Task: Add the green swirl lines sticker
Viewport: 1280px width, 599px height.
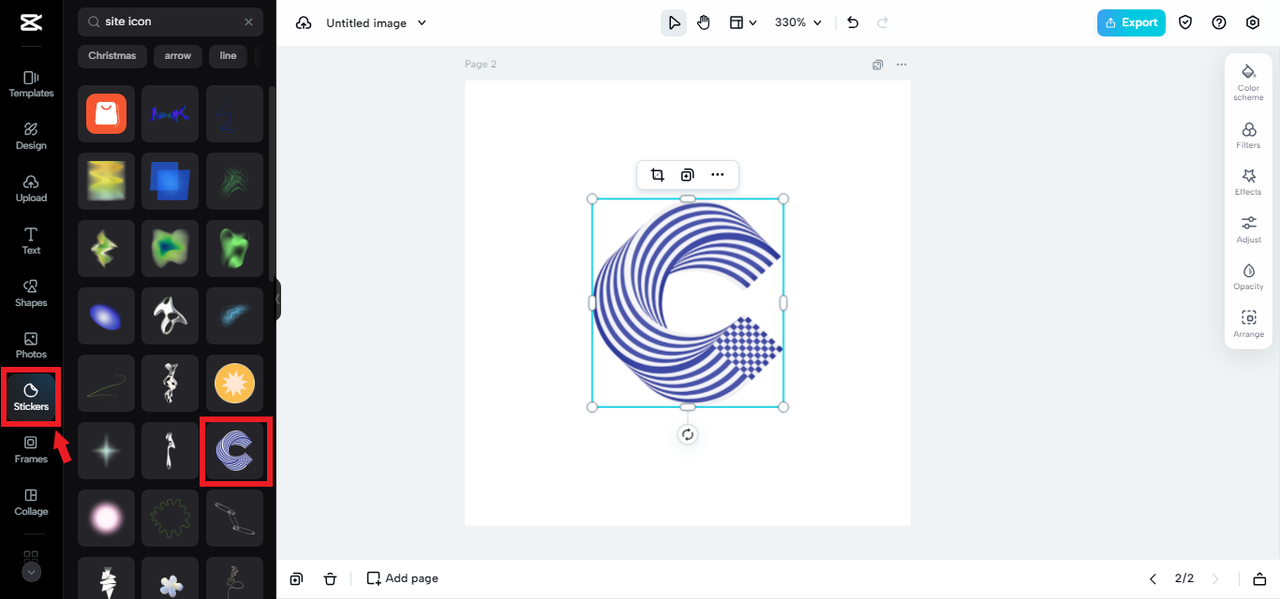Action: (x=235, y=181)
